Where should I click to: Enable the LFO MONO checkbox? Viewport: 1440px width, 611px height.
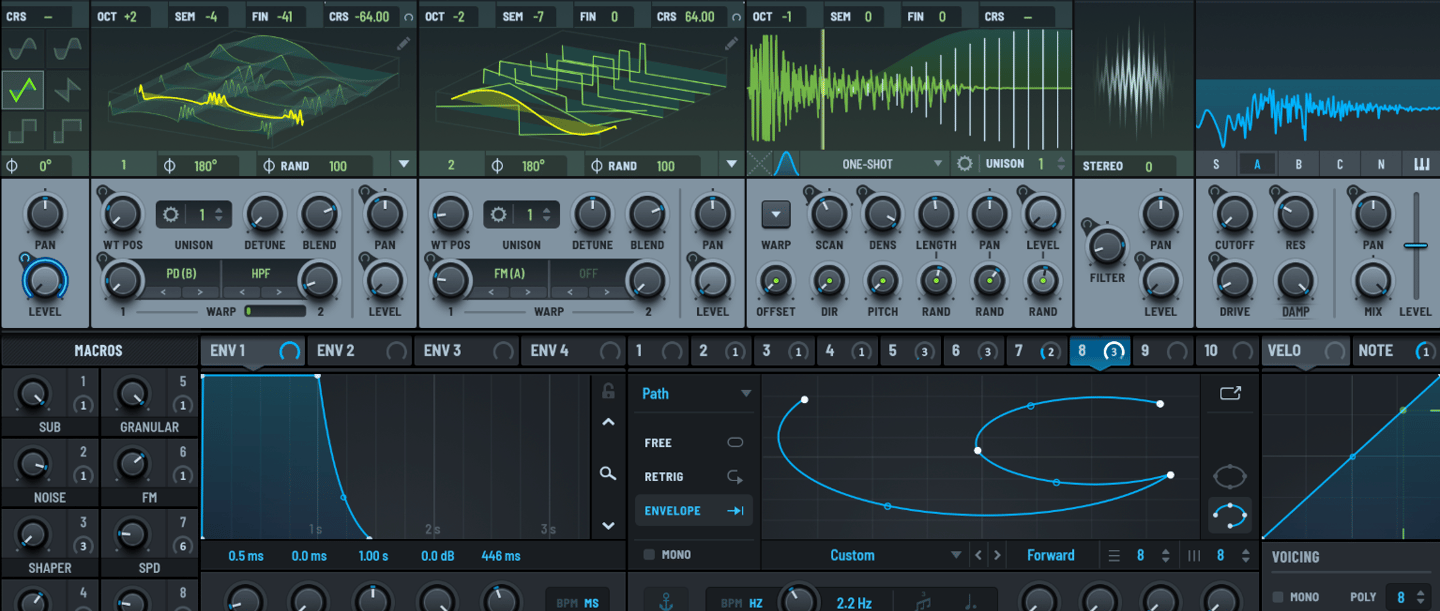pyautogui.click(x=649, y=555)
